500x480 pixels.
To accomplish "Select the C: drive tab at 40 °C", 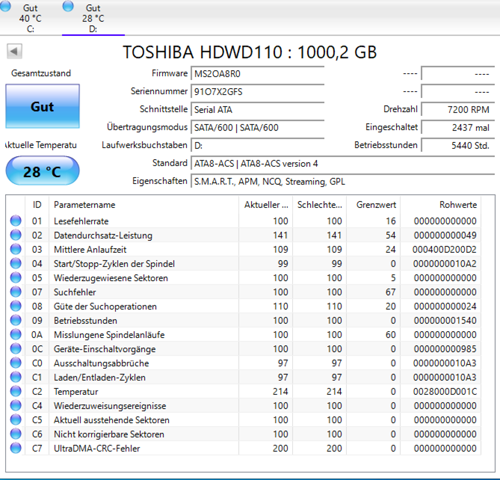I will 30,18.
